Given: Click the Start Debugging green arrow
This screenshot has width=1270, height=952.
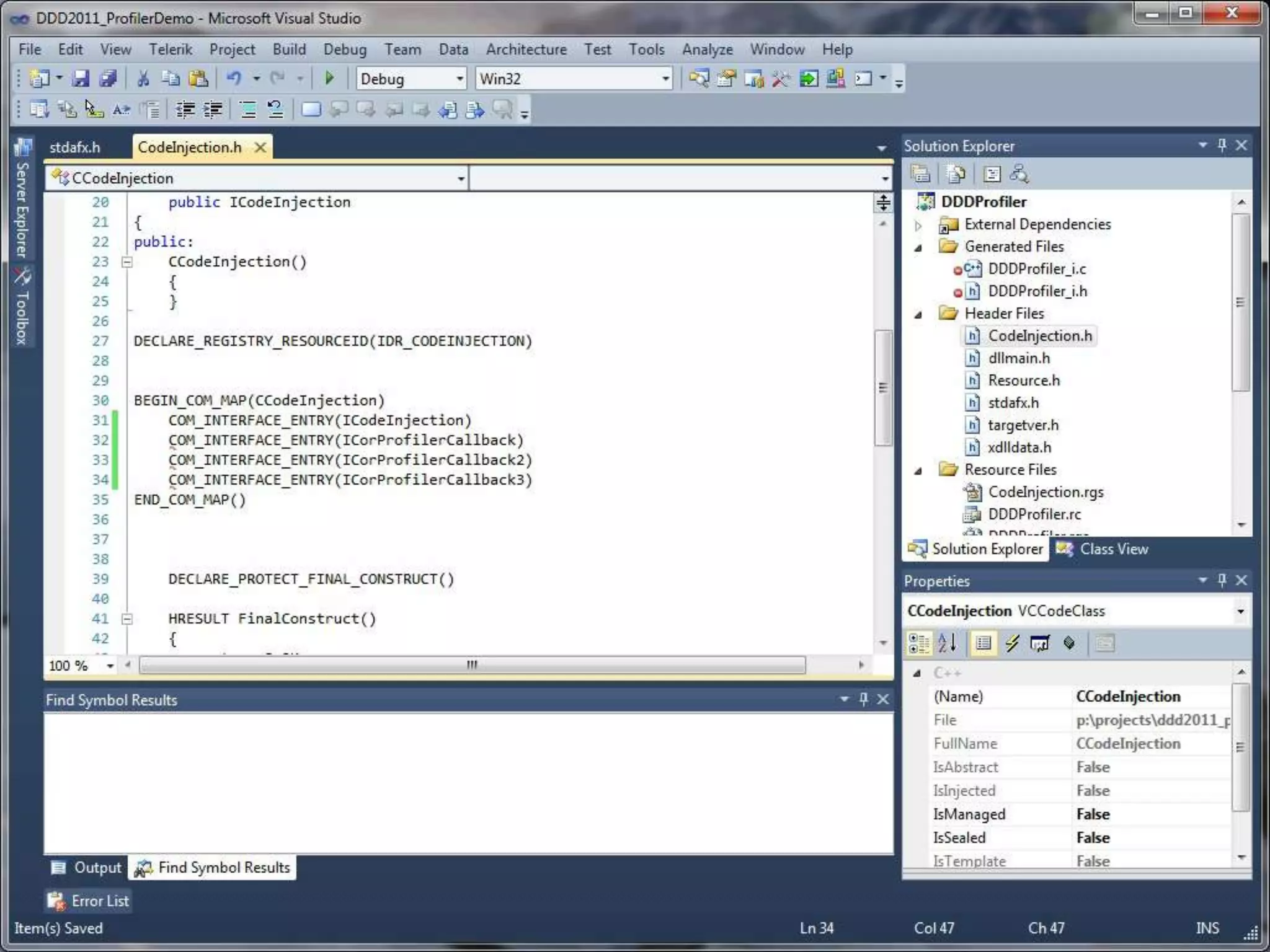Looking at the screenshot, I should (x=329, y=79).
